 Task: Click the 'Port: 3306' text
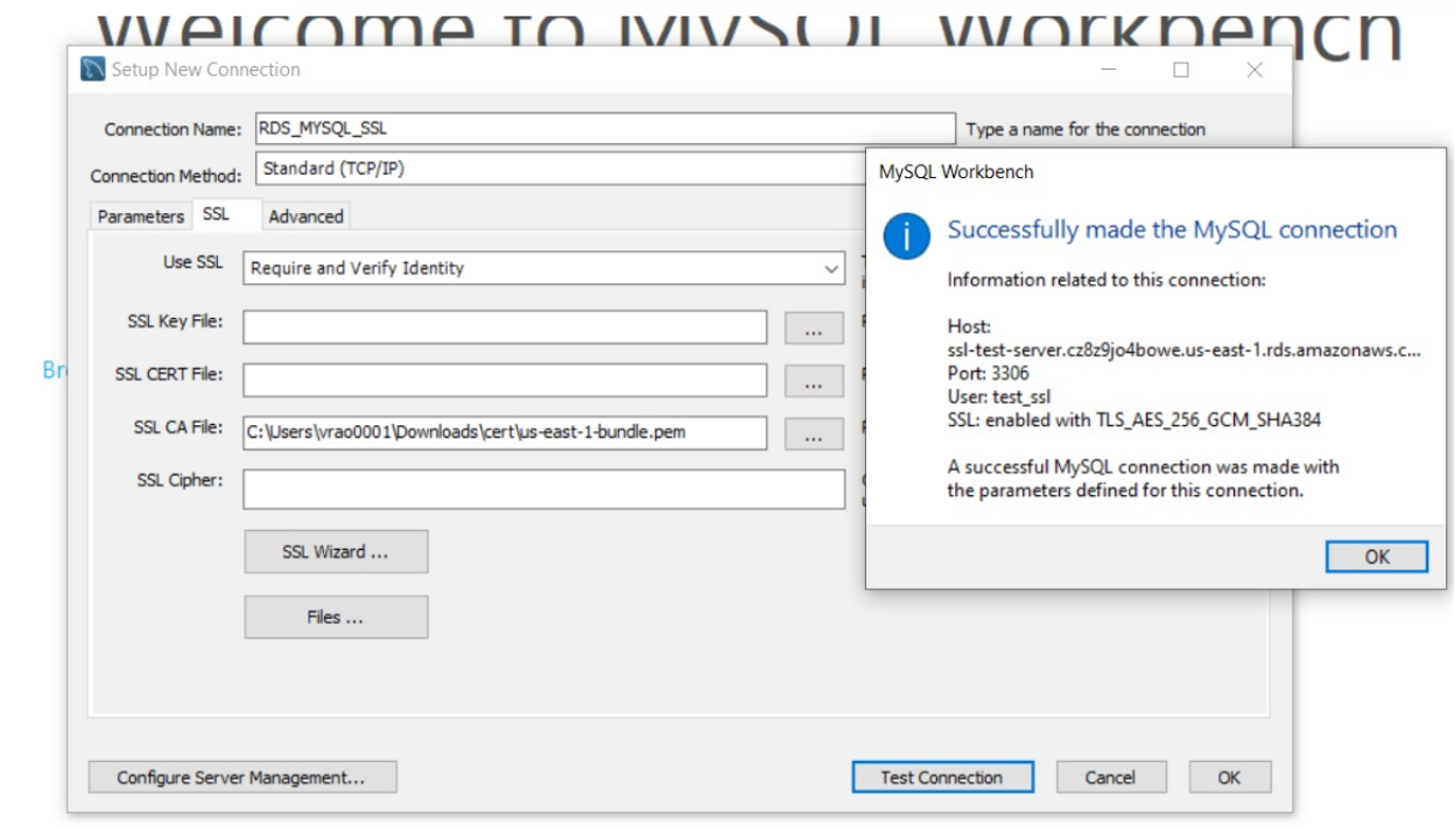click(x=988, y=374)
